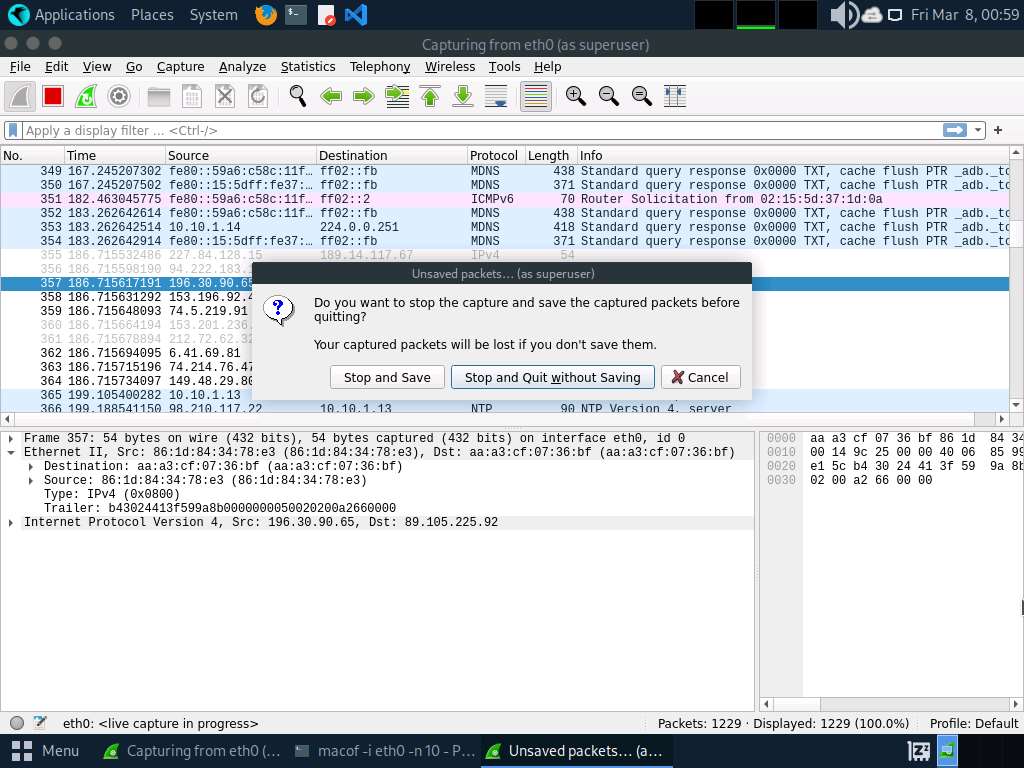The height and width of the screenshot is (768, 1024).
Task: Open the Edit menu
Action: click(x=56, y=67)
